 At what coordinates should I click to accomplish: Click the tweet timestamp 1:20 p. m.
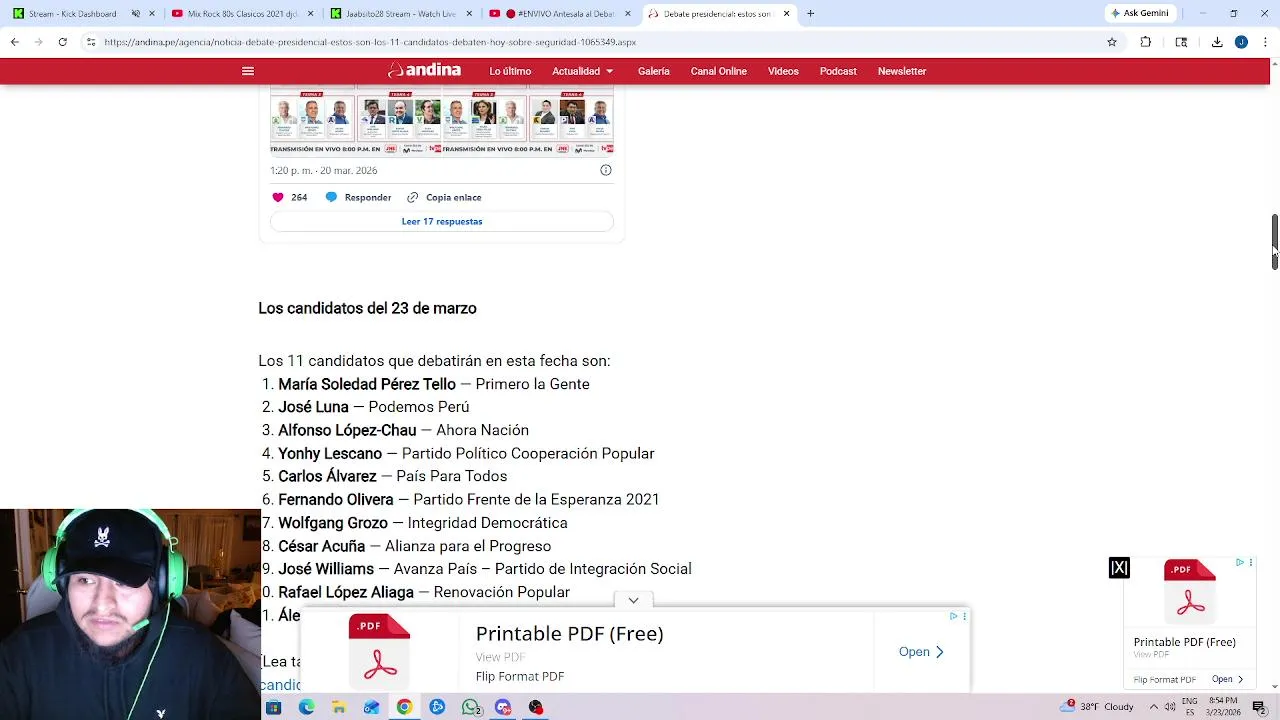point(323,170)
